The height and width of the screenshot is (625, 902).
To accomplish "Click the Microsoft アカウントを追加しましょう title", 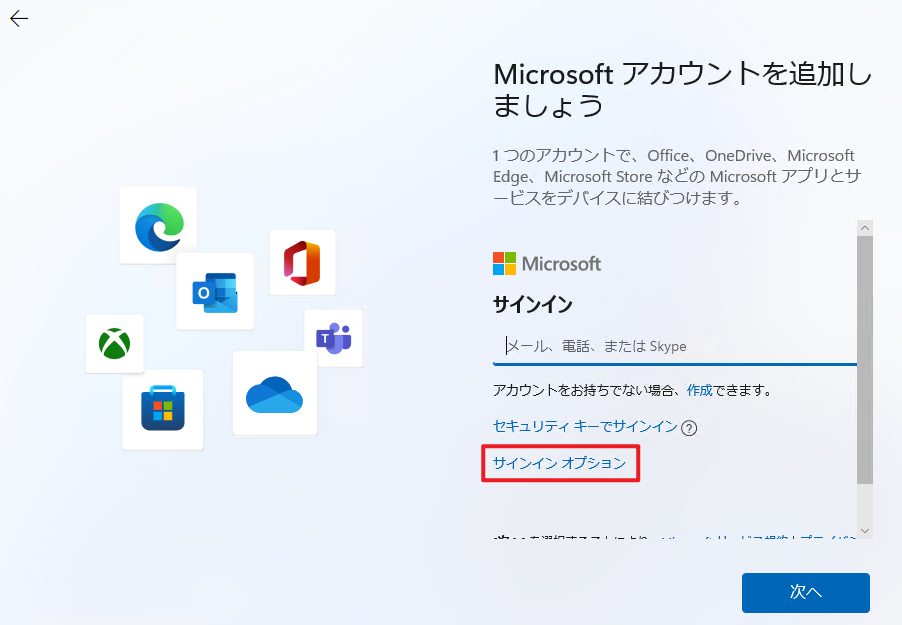I will [x=682, y=90].
